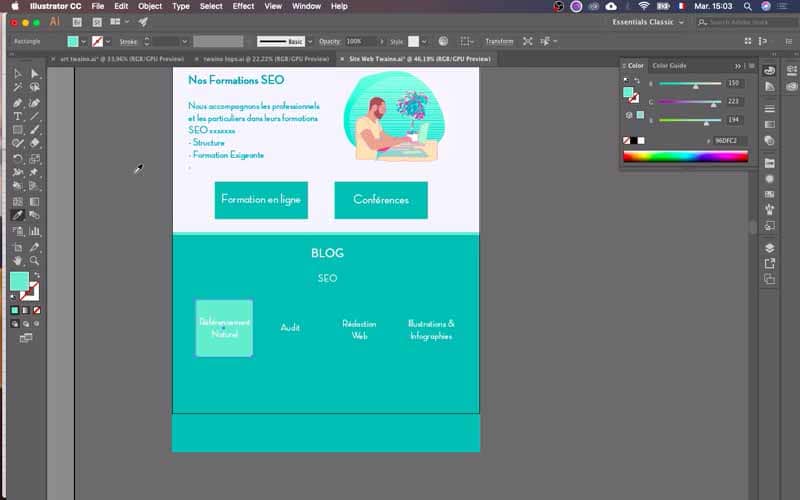Image resolution: width=800 pixels, height=500 pixels.
Task: Open the Object menu
Action: tap(150, 6)
